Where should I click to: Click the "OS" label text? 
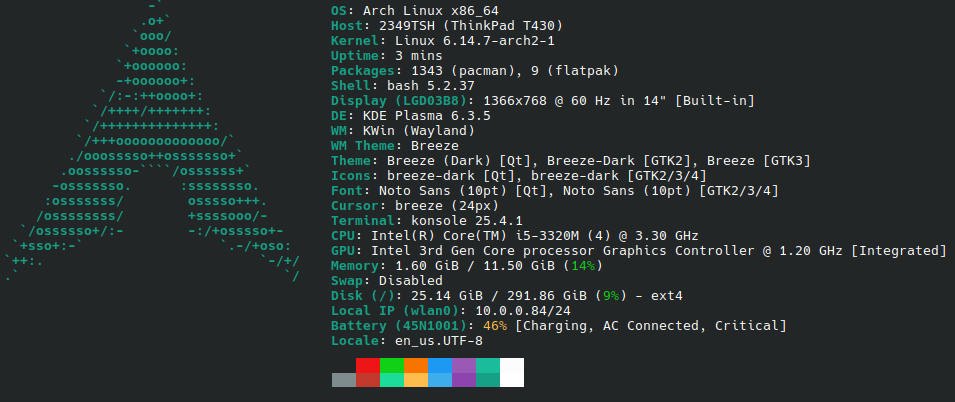pos(342,10)
